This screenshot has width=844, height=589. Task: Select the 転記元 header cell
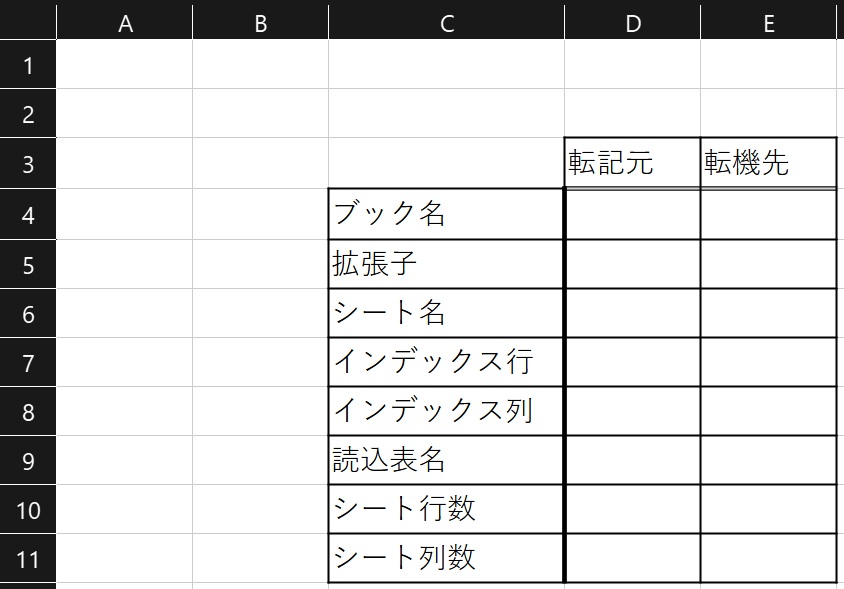pyautogui.click(x=632, y=163)
